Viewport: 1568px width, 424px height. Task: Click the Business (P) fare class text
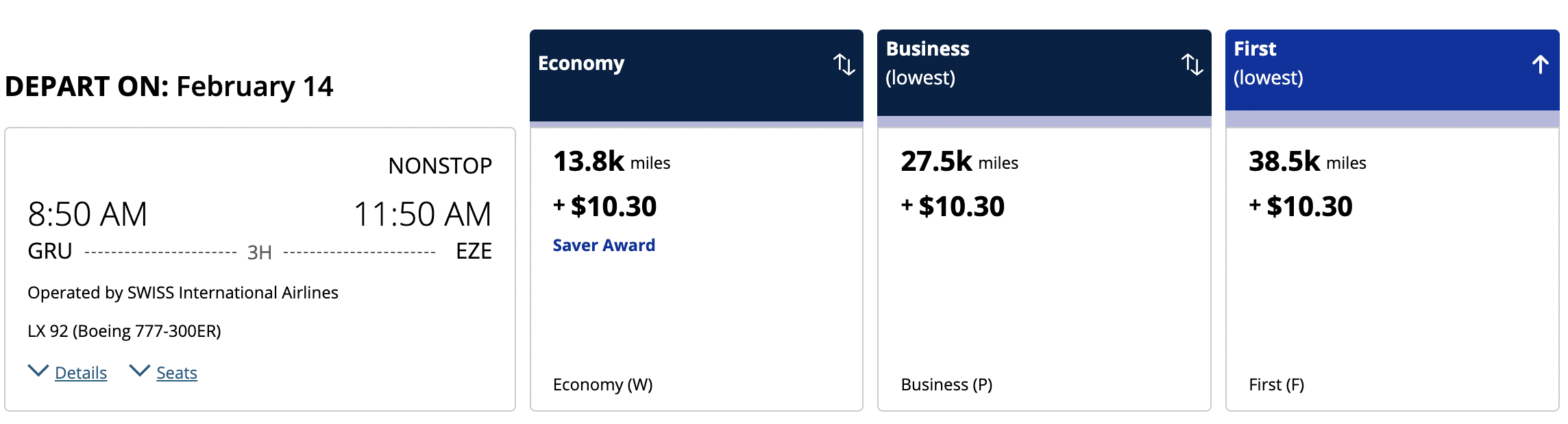946,385
